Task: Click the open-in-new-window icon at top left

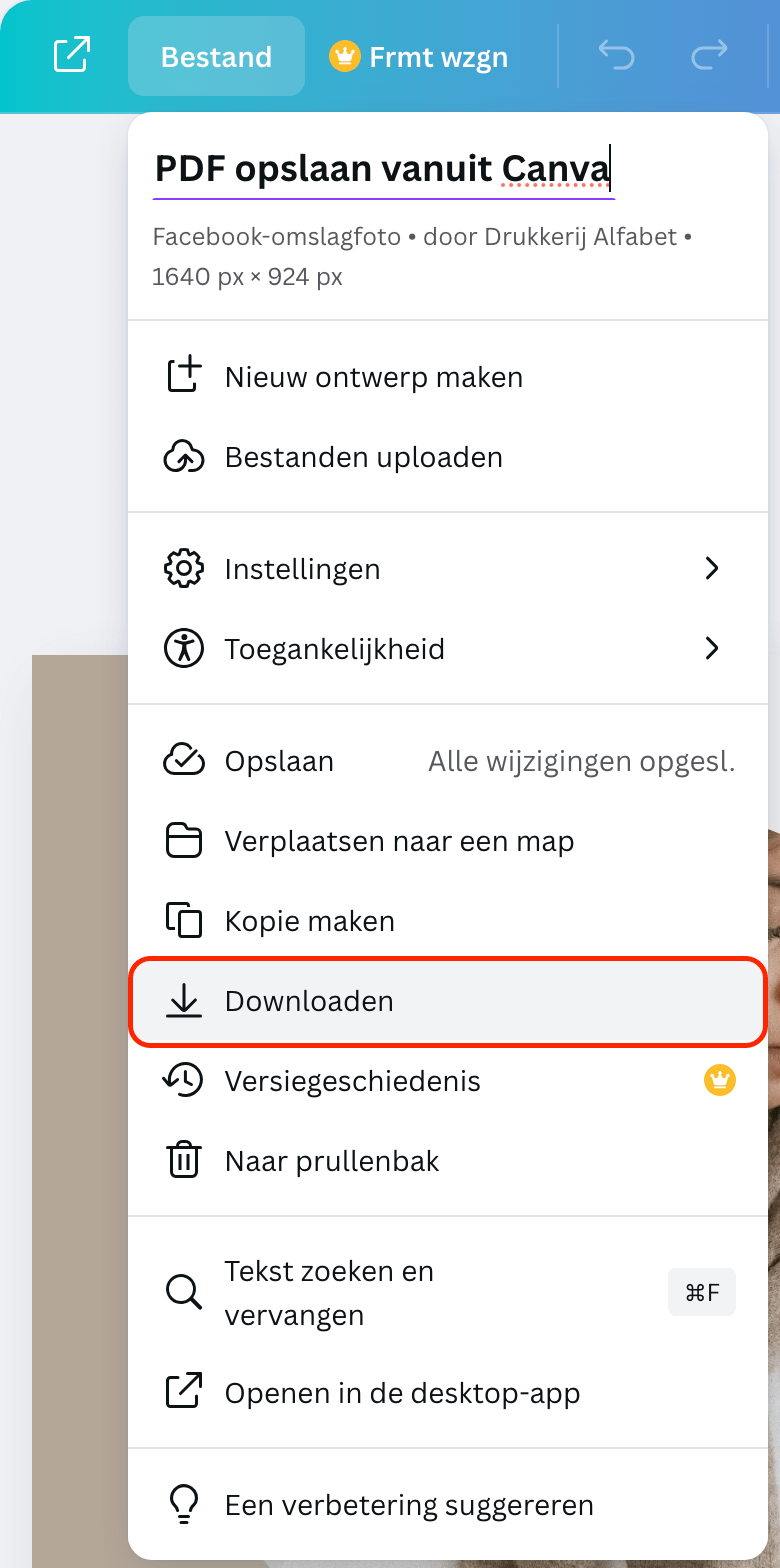Action: pyautogui.click(x=71, y=55)
